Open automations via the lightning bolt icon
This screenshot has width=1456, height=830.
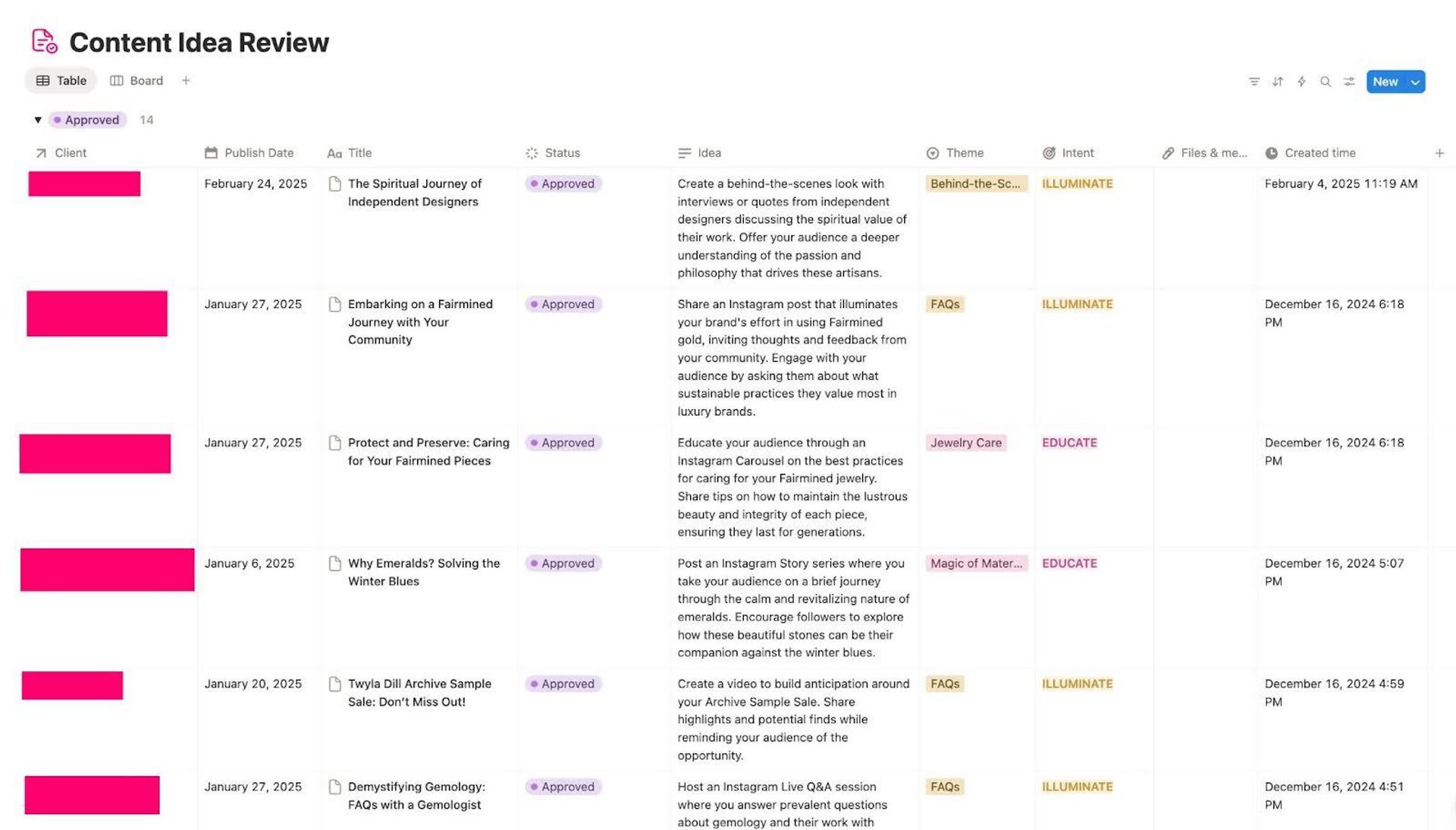click(1301, 81)
